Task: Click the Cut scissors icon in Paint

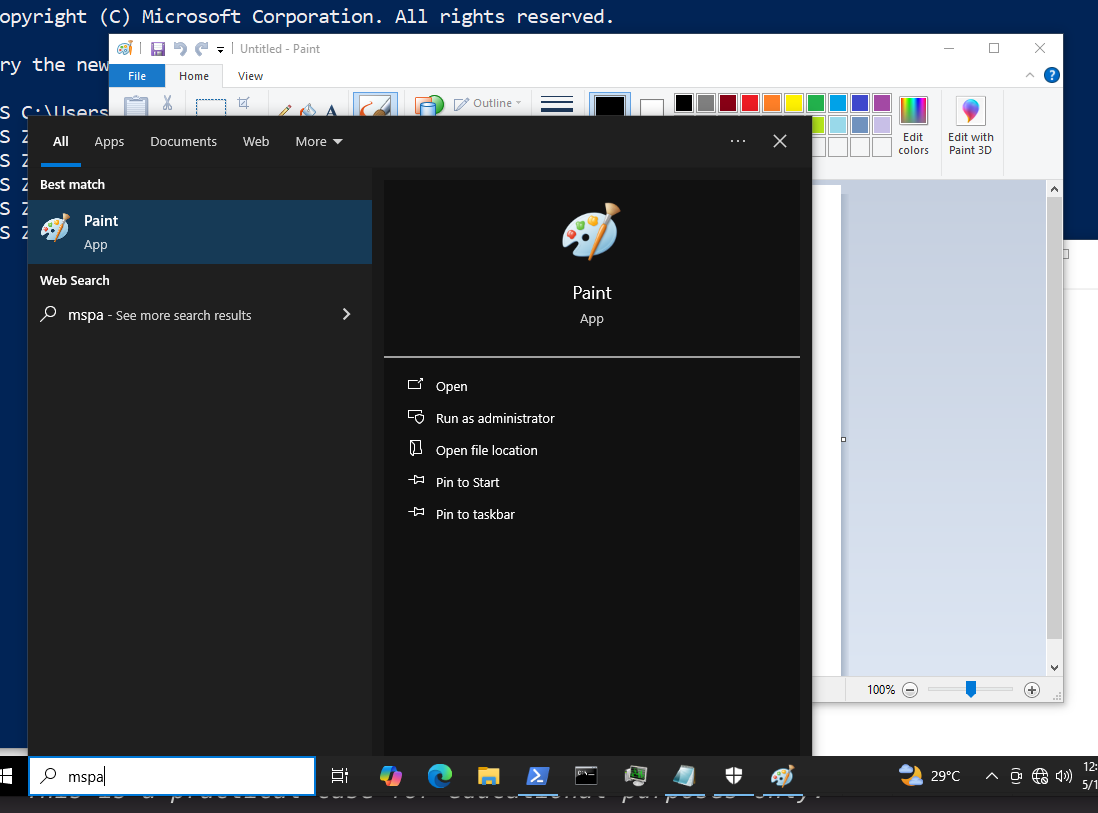Action: [167, 103]
